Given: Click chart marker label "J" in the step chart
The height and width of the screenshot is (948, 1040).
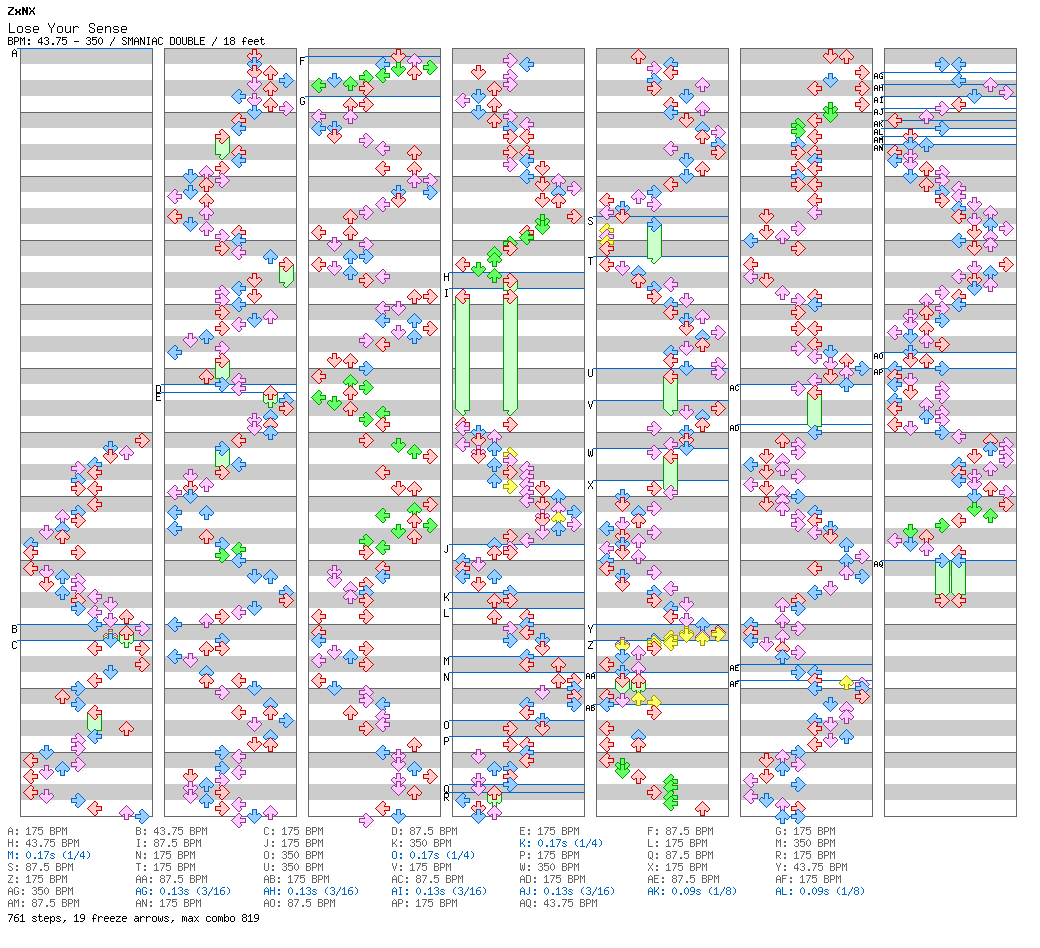Looking at the screenshot, I should pos(446,549).
